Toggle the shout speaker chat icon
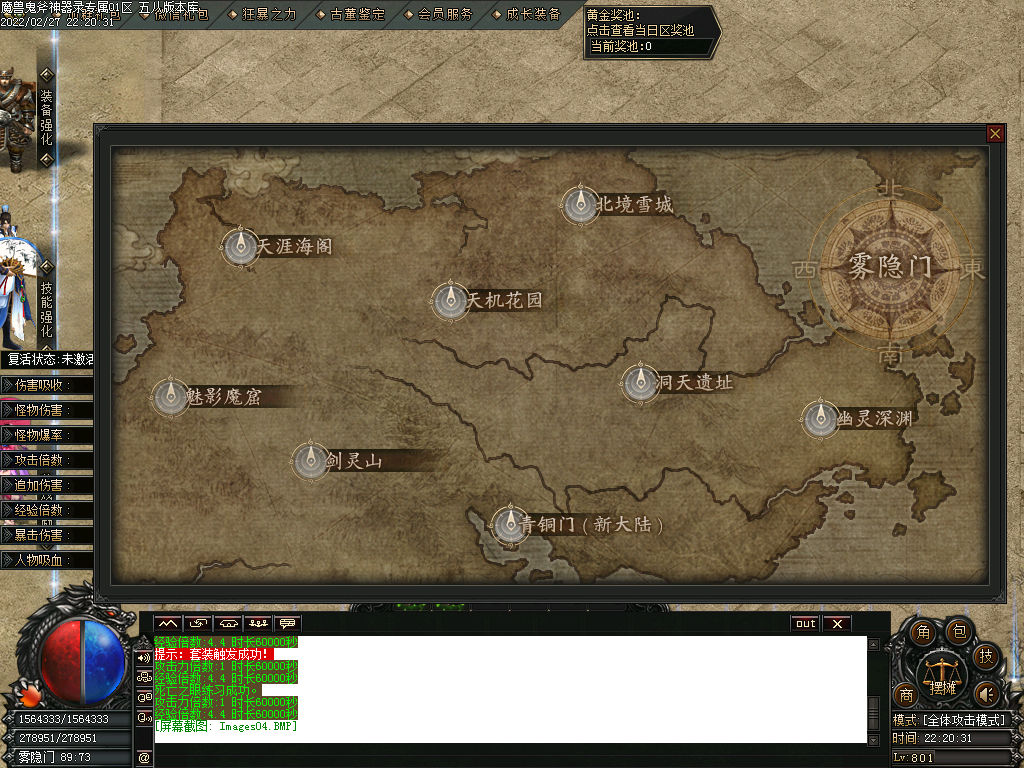Screen dimensions: 1024x768 coord(144,658)
